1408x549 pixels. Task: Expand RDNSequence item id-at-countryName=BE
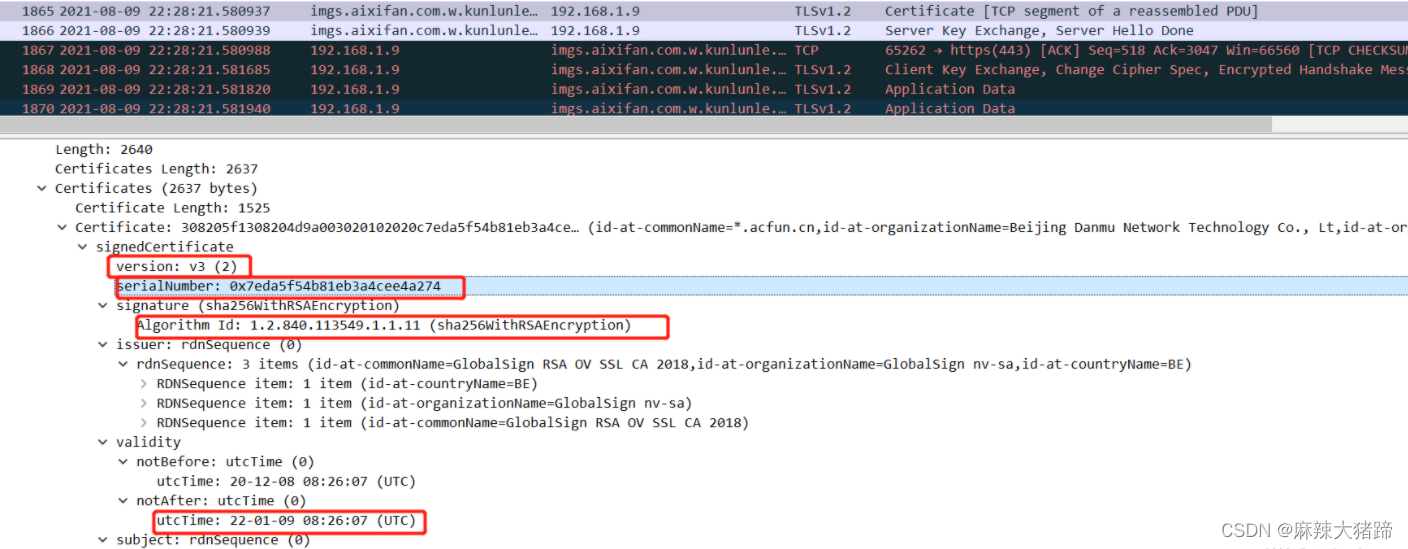[144, 384]
